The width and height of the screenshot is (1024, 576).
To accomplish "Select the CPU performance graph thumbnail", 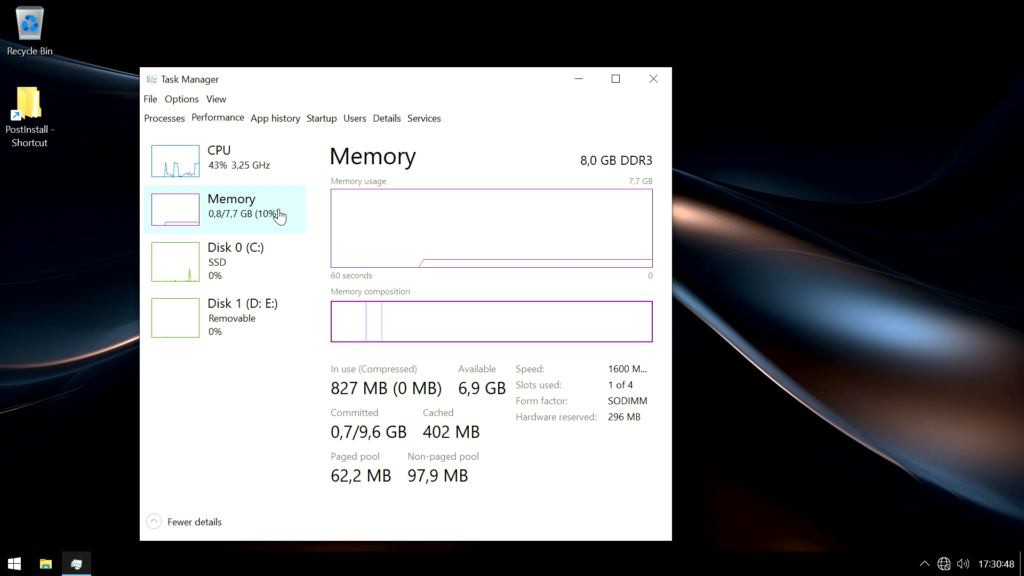I will [x=175, y=160].
